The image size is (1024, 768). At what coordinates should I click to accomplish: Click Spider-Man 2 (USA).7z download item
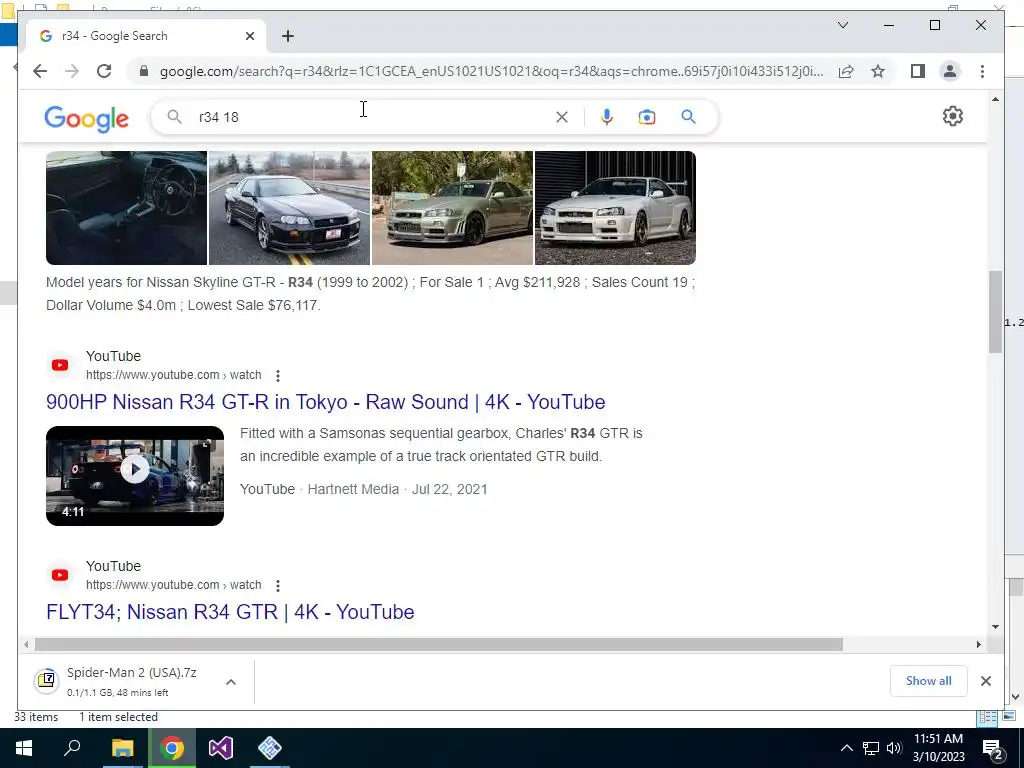coord(131,681)
